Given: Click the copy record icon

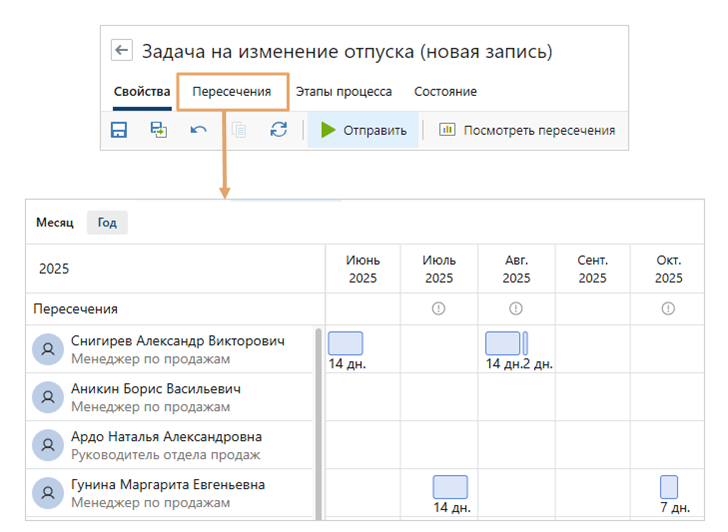Looking at the screenshot, I should tap(239, 130).
